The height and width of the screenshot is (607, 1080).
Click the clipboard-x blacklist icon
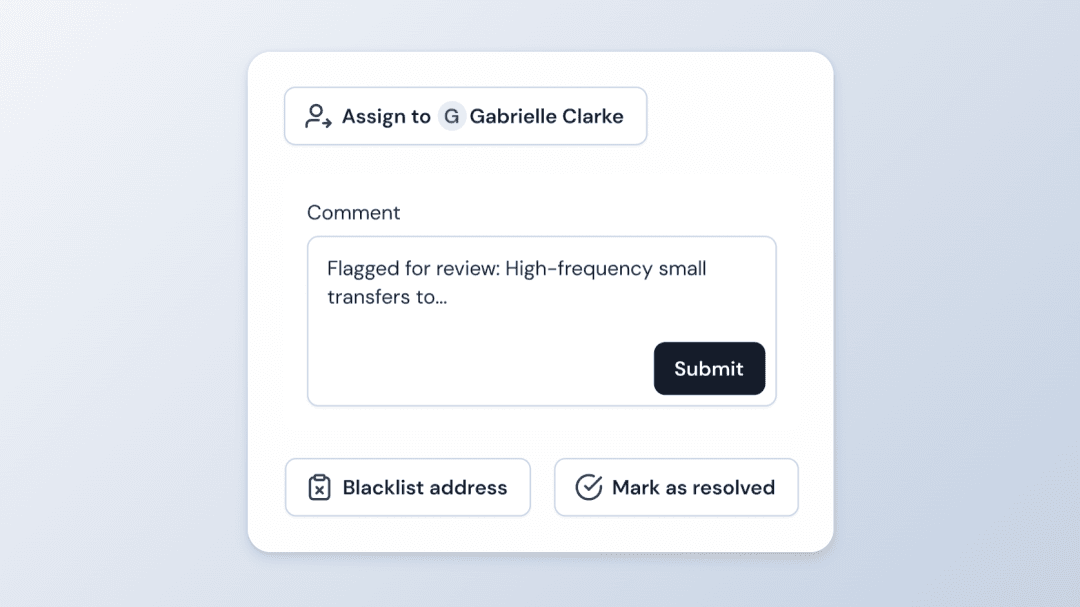tap(319, 488)
